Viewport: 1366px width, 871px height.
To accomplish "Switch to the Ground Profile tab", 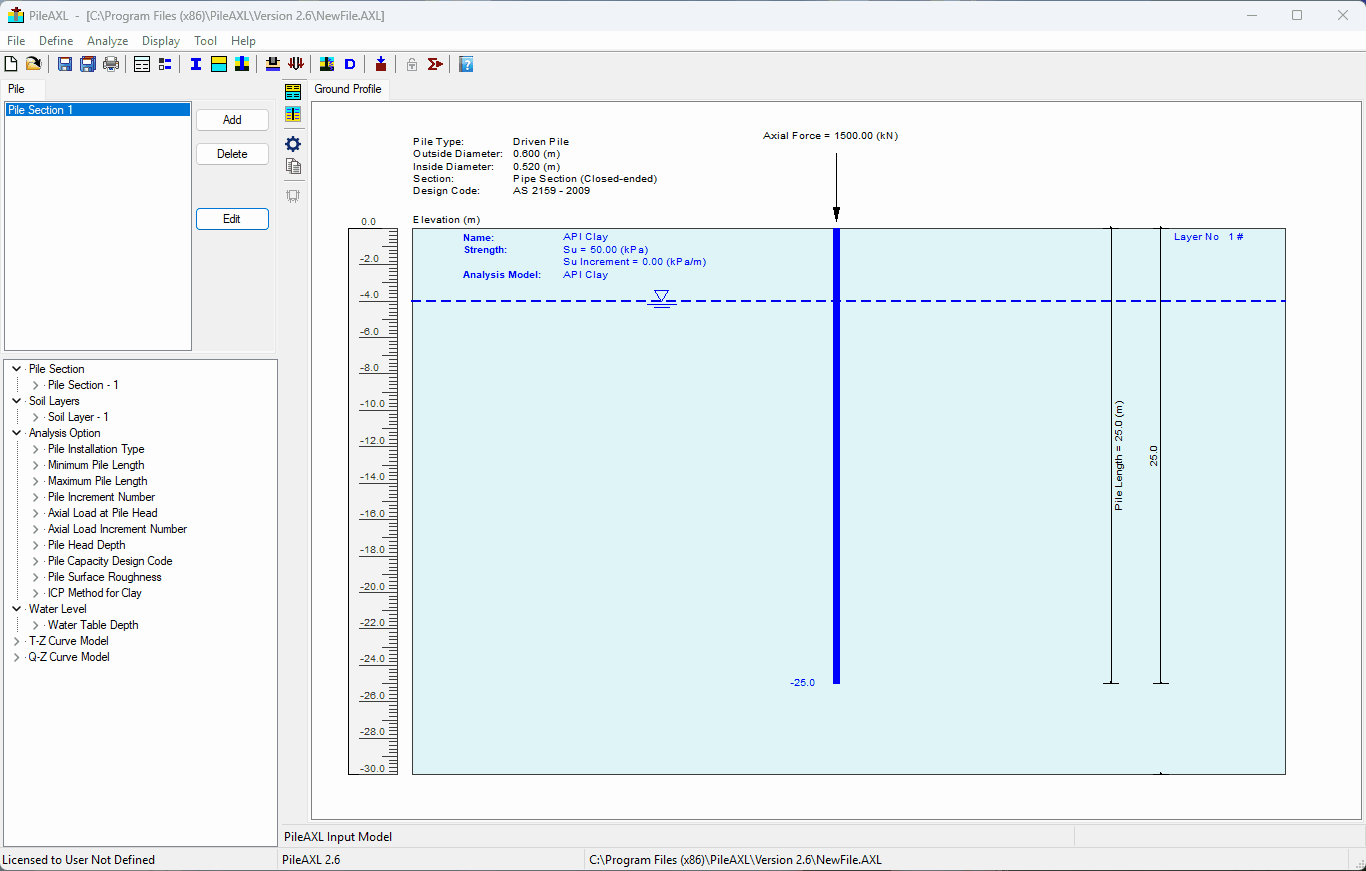I will point(347,89).
